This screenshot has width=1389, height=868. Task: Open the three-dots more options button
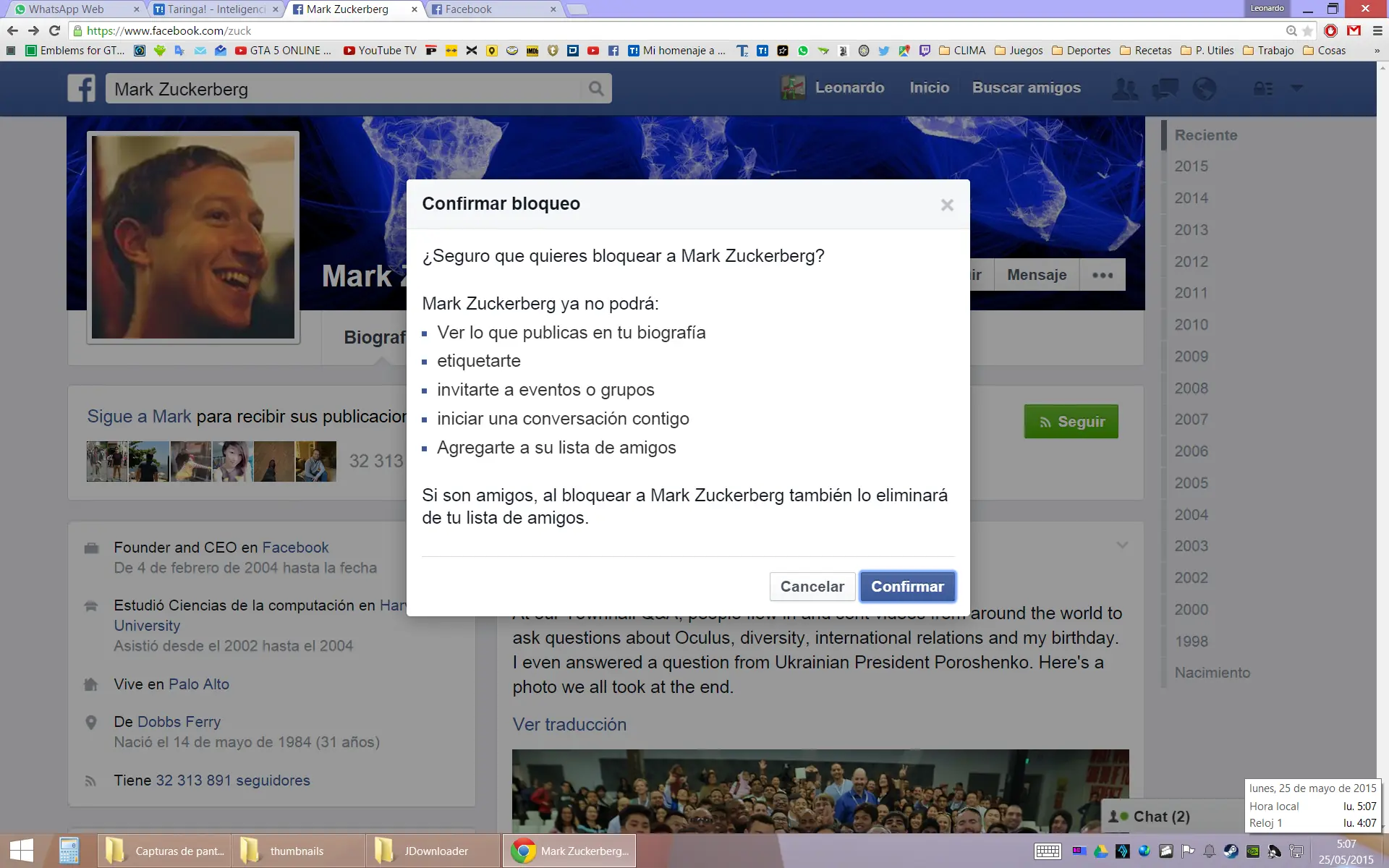tap(1102, 275)
